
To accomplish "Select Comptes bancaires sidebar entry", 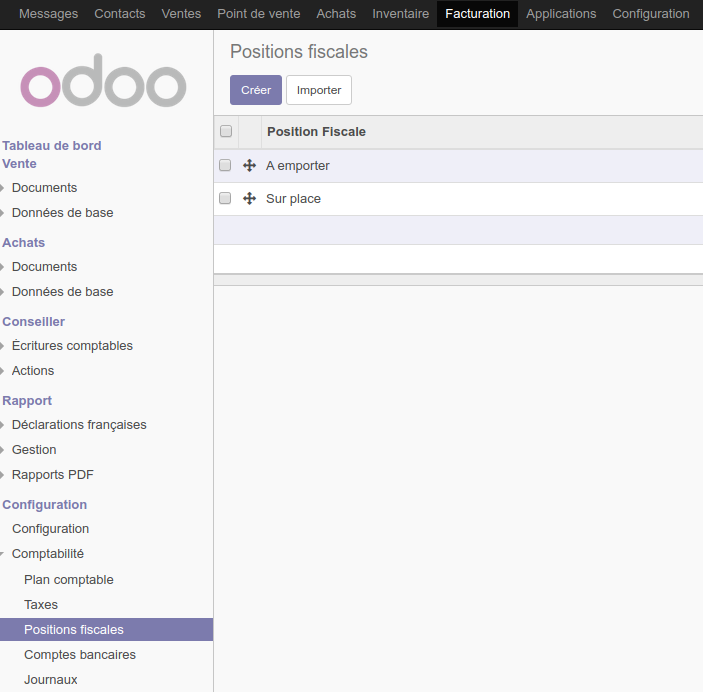I will [x=80, y=655].
